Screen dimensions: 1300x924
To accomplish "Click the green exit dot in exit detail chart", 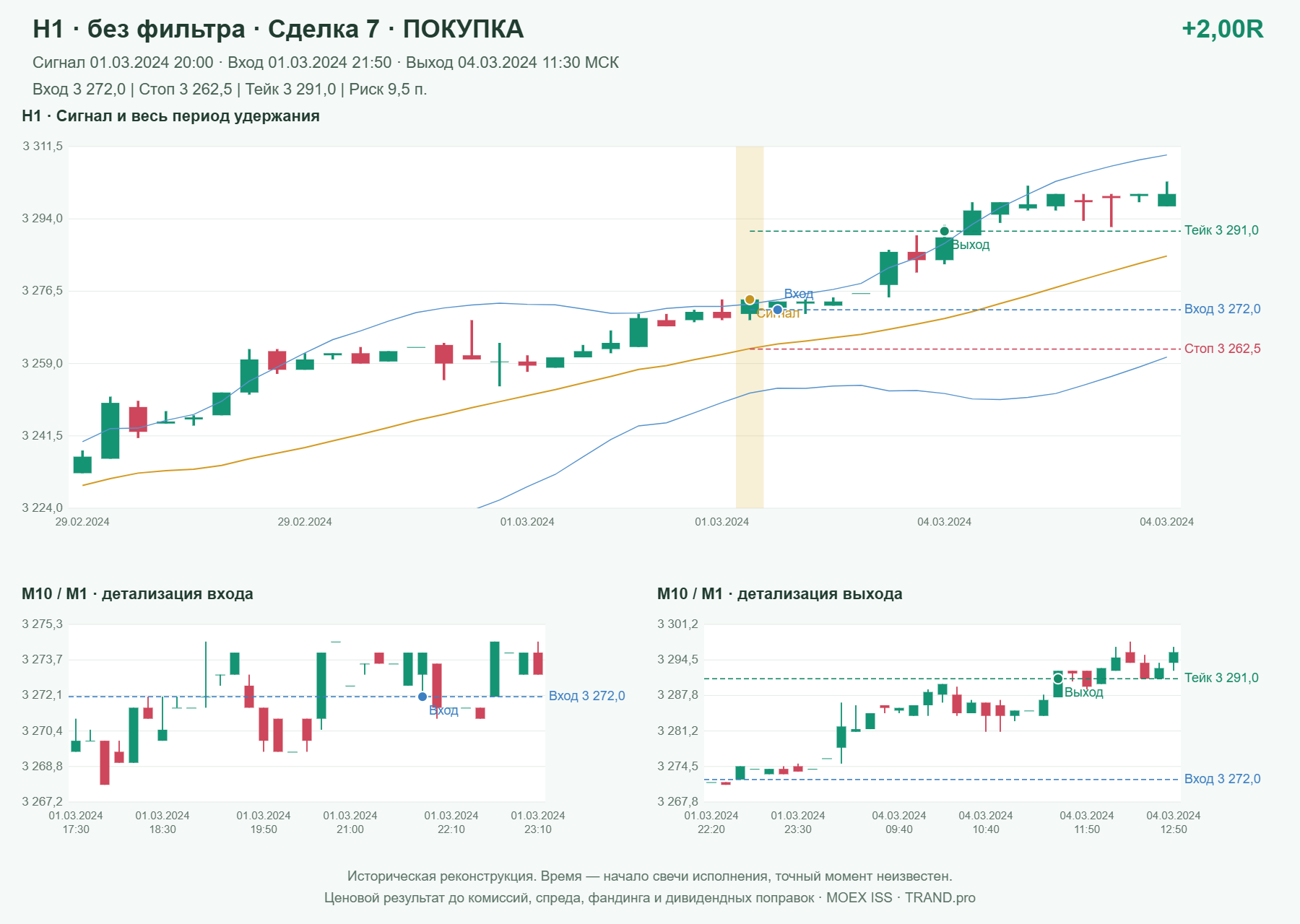I will (x=1058, y=679).
